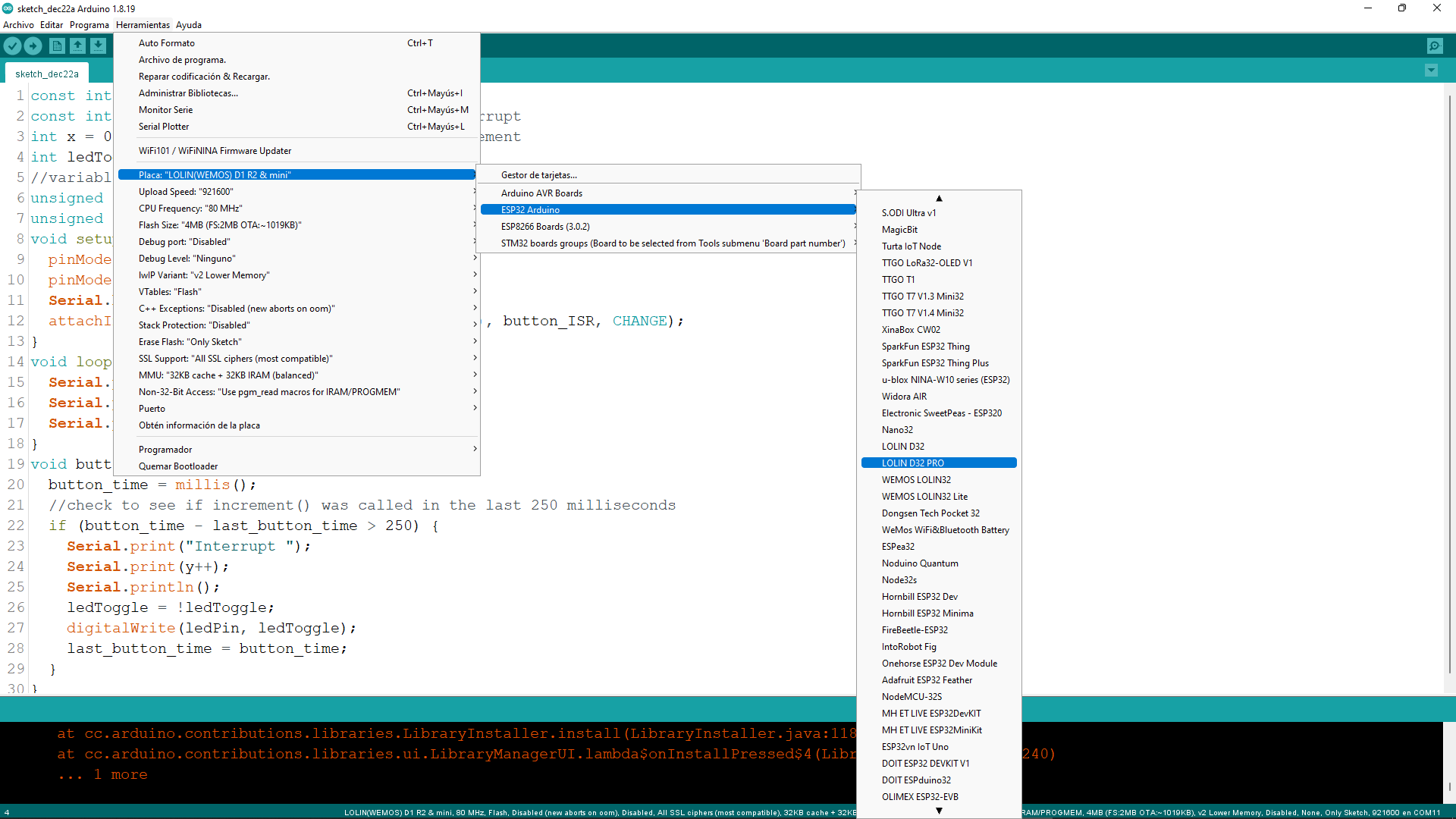Open Gestor de tarjetas

point(539,175)
